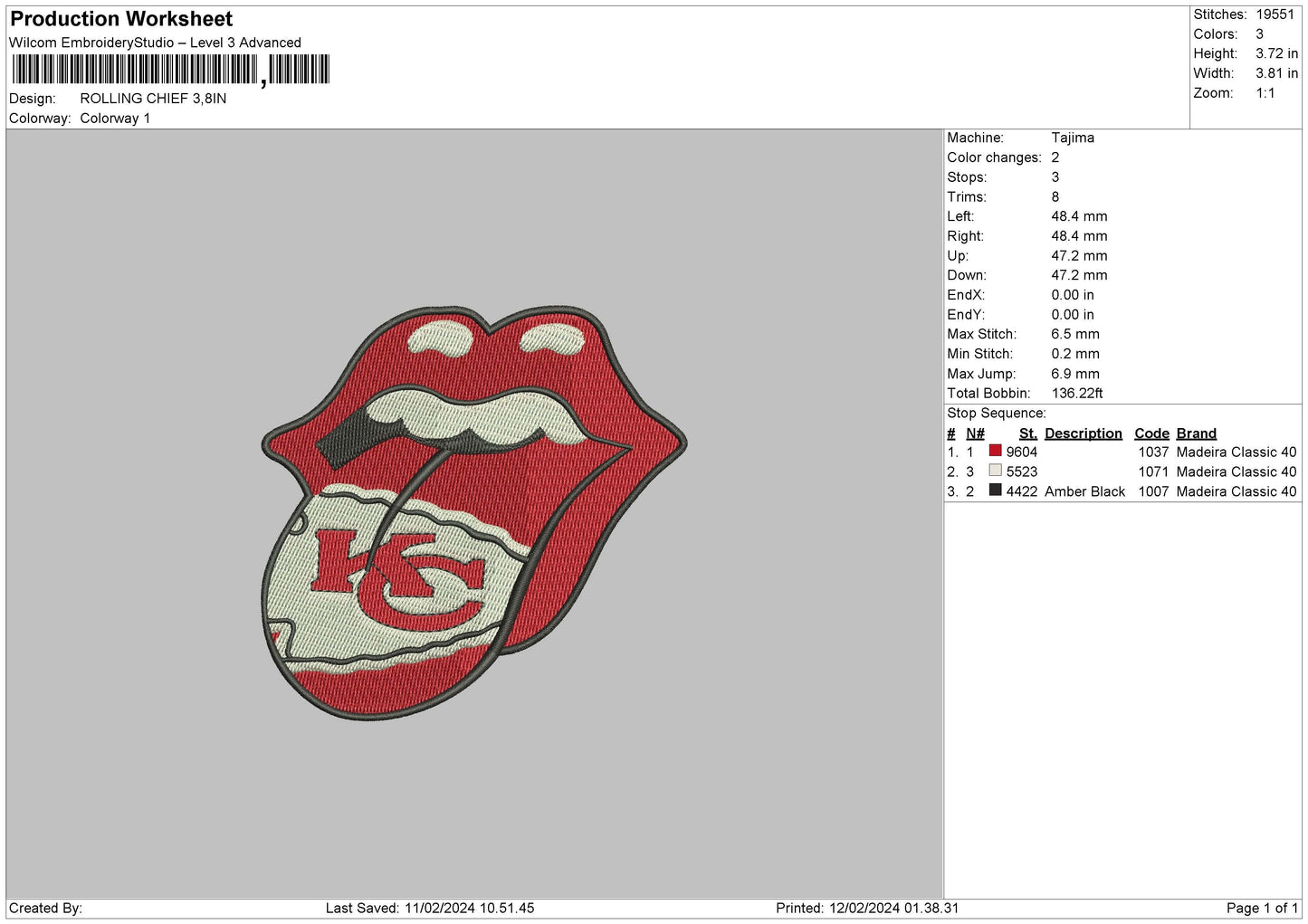The image size is (1308, 924).
Task: Click the 'Production Worksheet' title
Action: 121,19
